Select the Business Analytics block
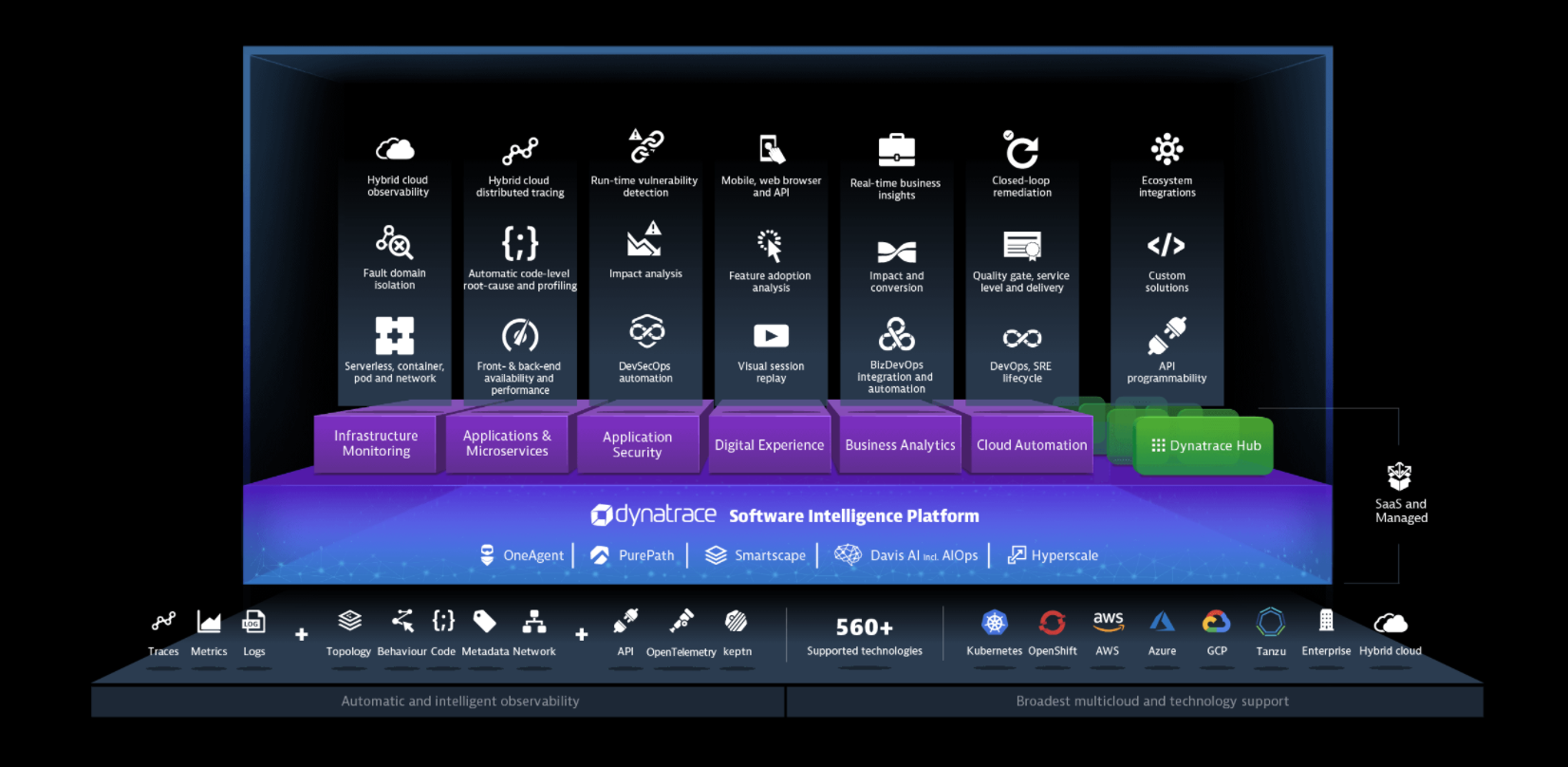The height and width of the screenshot is (767, 1568). click(x=900, y=444)
